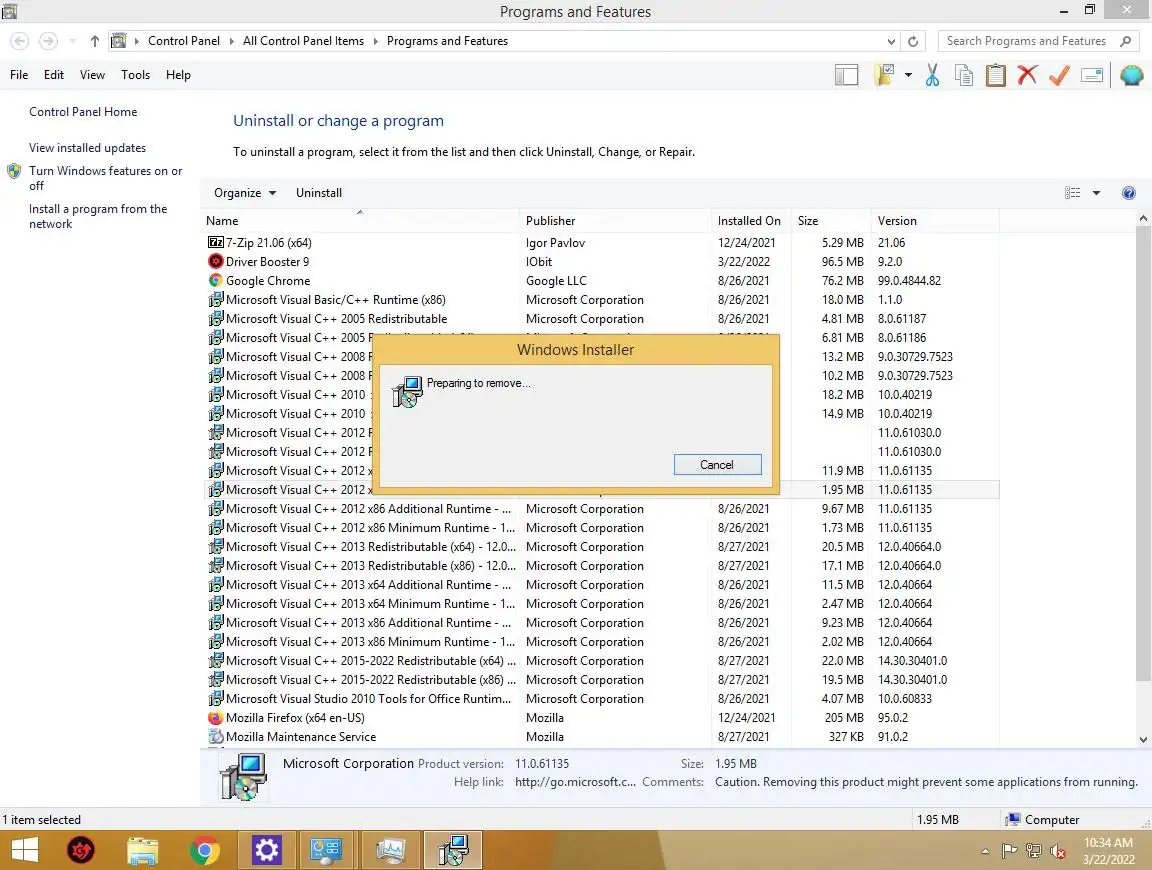The width and height of the screenshot is (1152, 870).
Task: Select 7-Zip 21.06 (x64) entry
Action: pos(600,242)
